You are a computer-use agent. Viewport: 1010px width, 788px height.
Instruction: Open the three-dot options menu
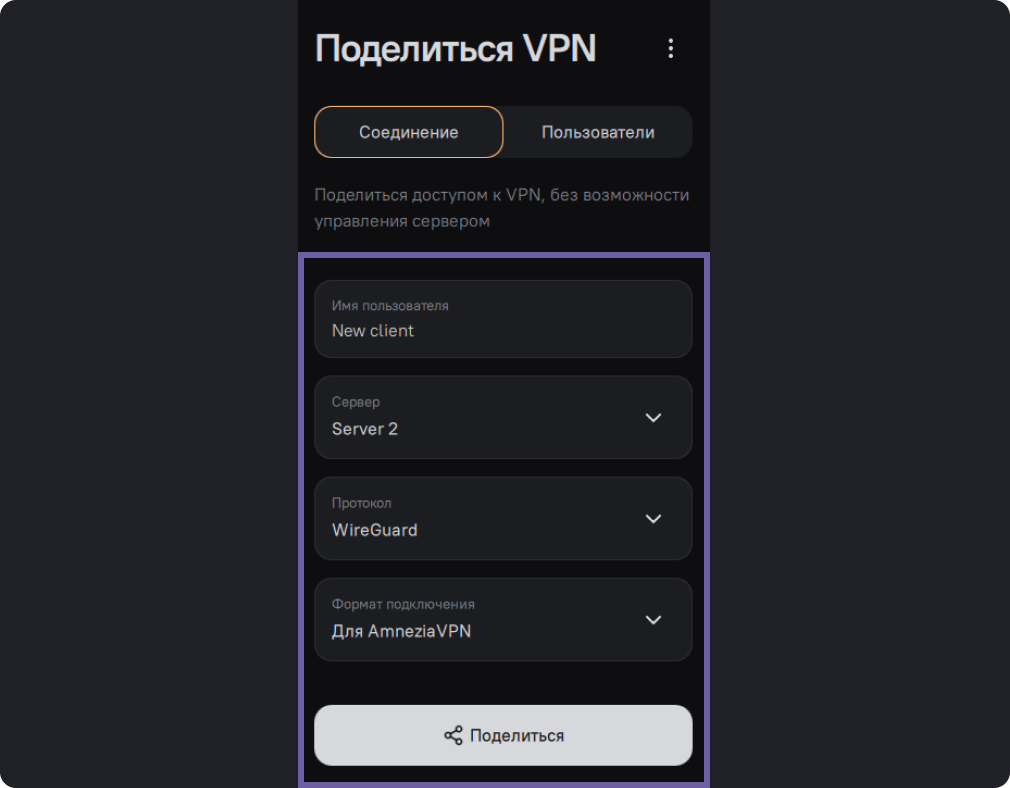[671, 49]
